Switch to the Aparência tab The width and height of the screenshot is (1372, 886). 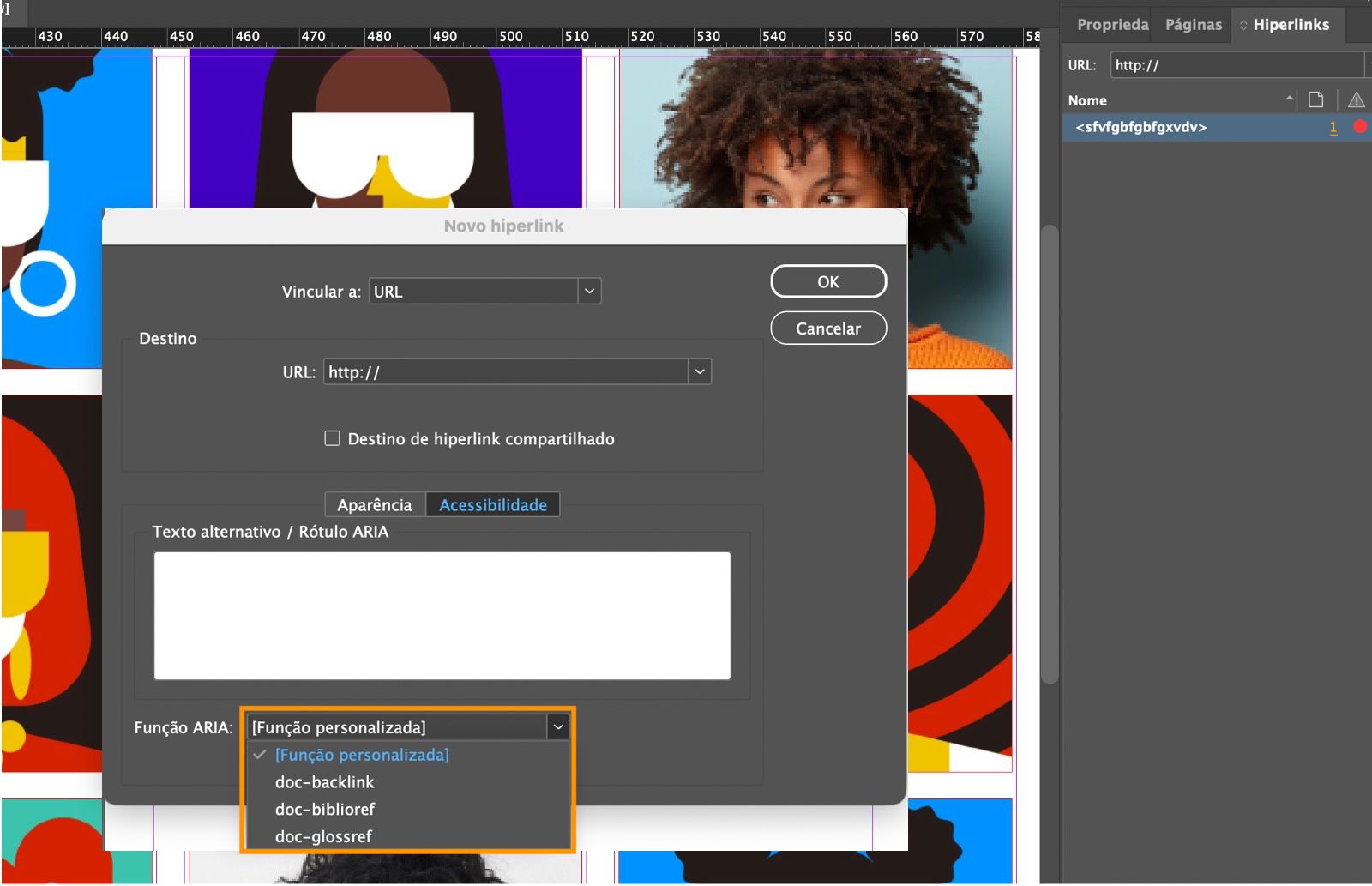coord(375,504)
